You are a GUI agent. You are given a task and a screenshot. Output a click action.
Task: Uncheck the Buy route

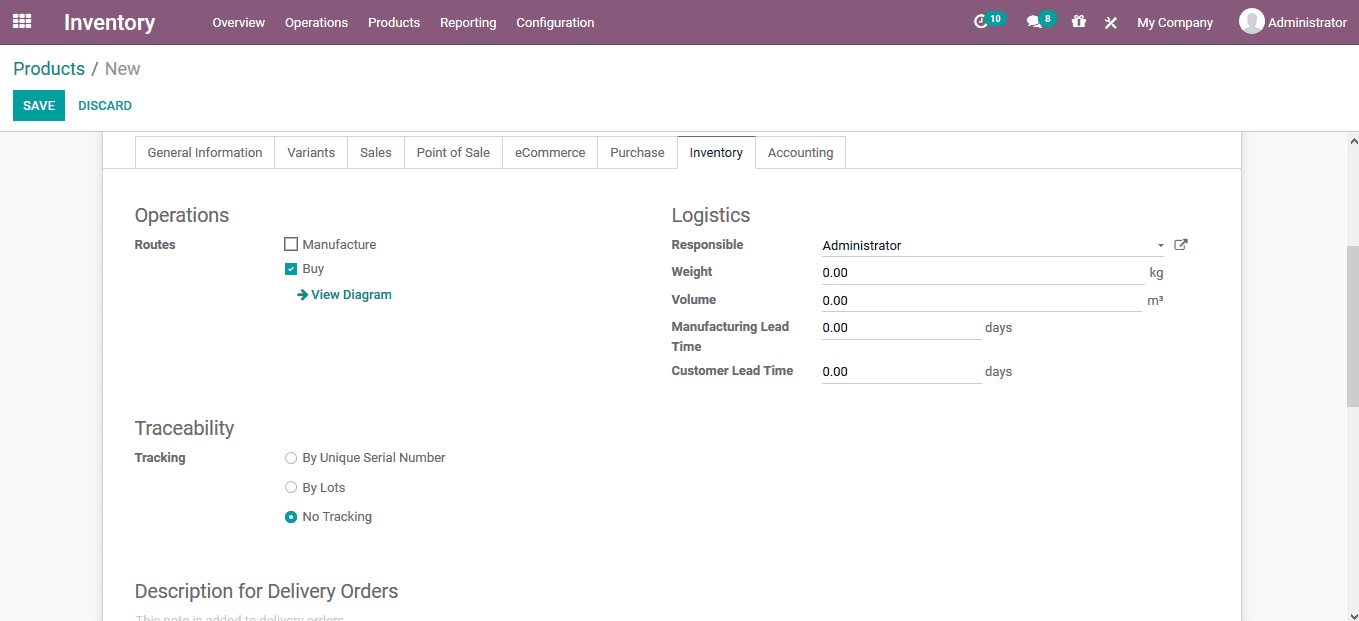click(291, 268)
